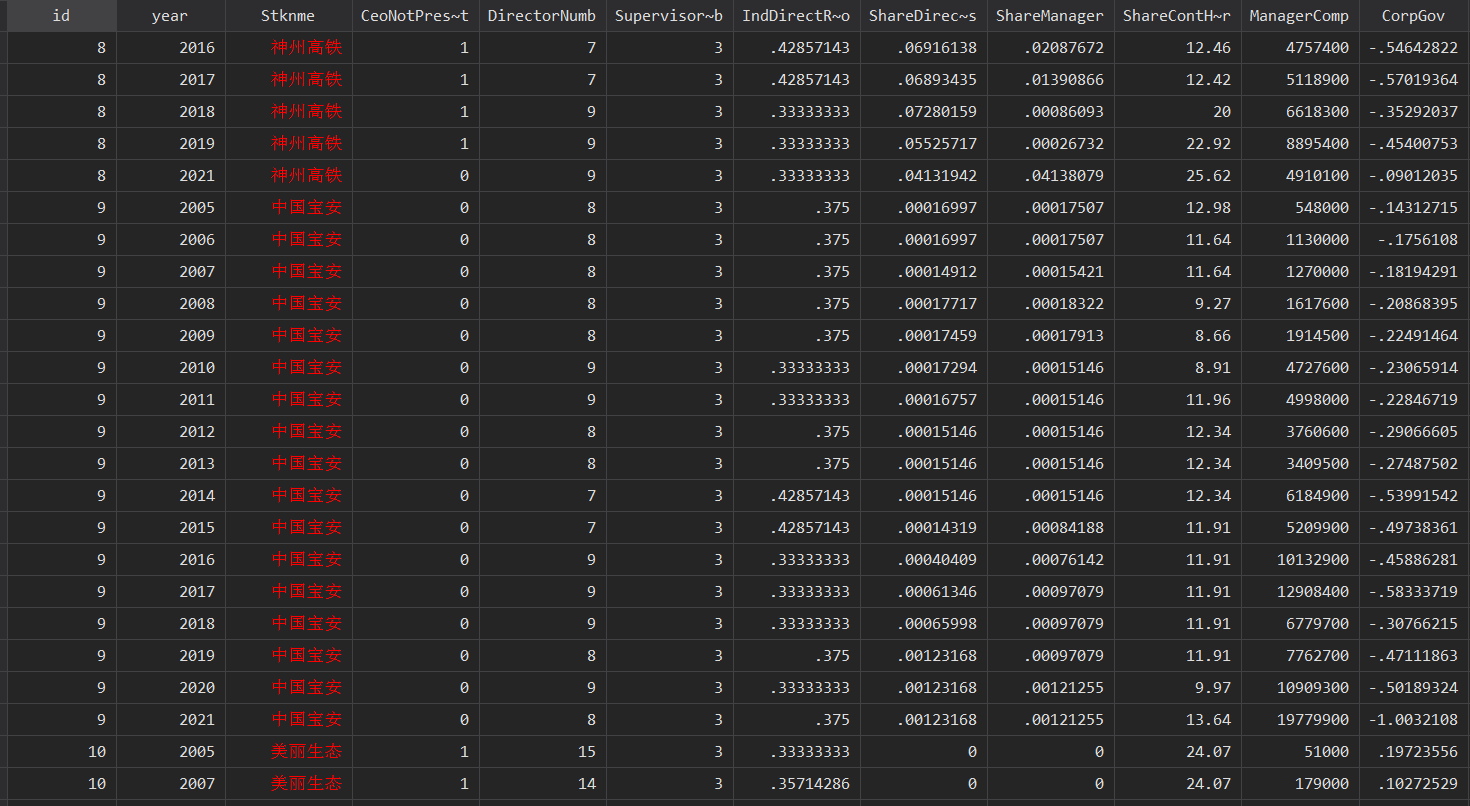
Task: Click 神州高铁 in the 2018 row
Action: coord(307,112)
